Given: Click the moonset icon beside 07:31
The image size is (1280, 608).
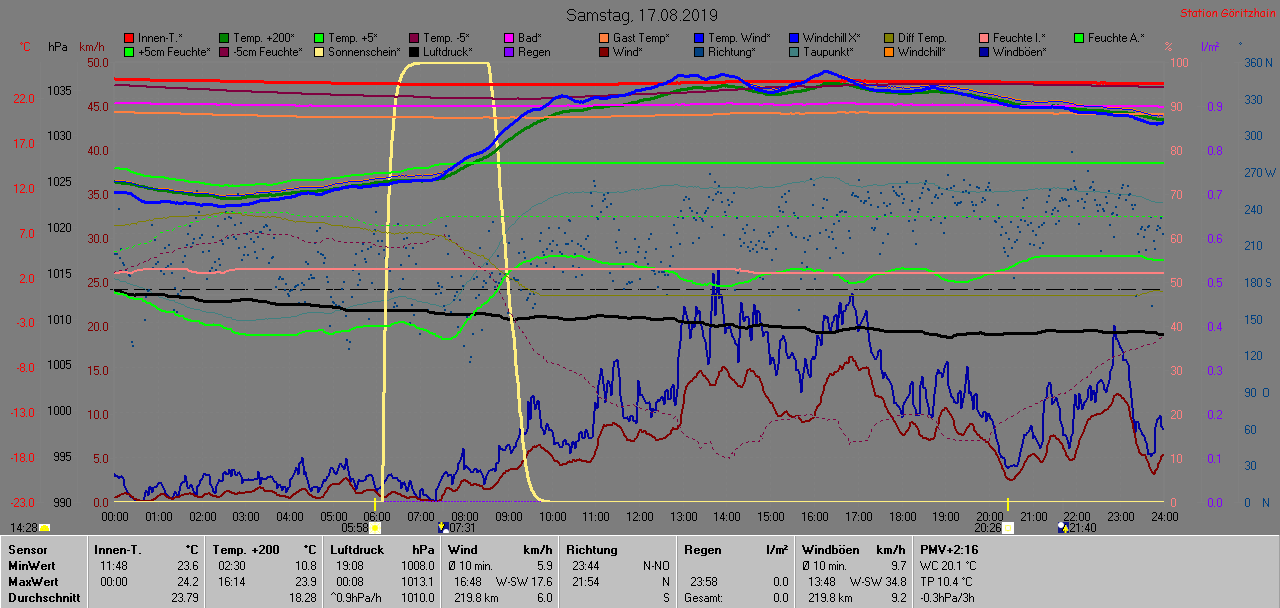Looking at the screenshot, I should 443,526.
